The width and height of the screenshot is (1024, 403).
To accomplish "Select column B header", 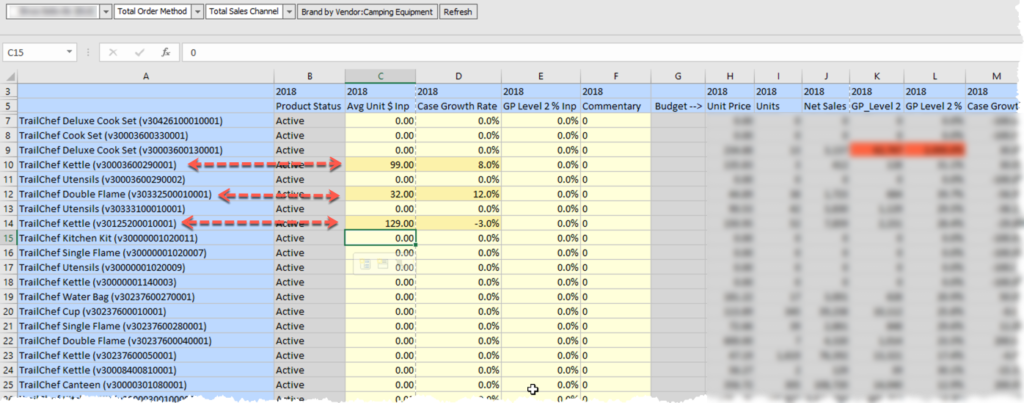I will [x=310, y=76].
